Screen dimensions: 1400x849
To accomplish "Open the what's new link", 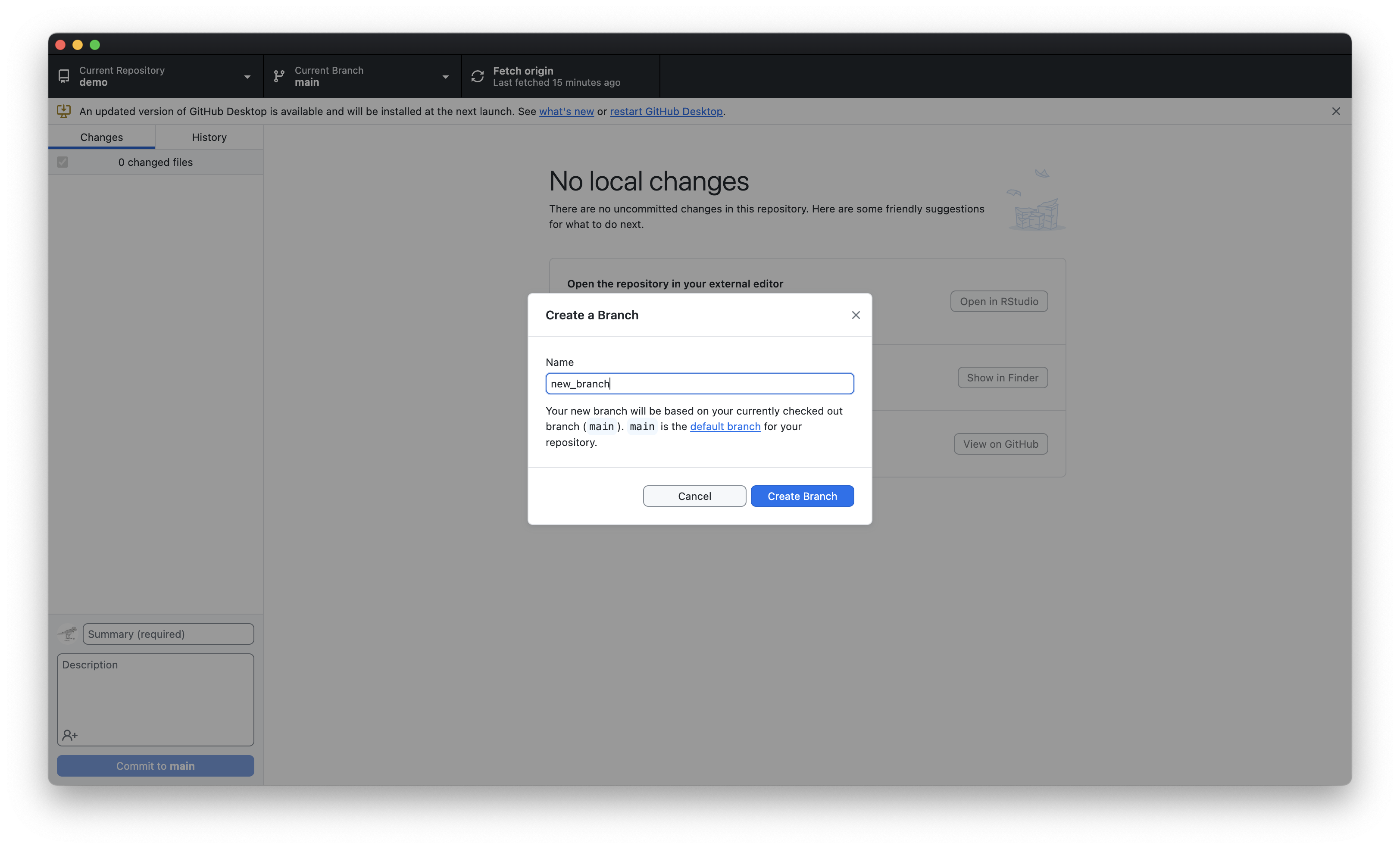I will (566, 111).
